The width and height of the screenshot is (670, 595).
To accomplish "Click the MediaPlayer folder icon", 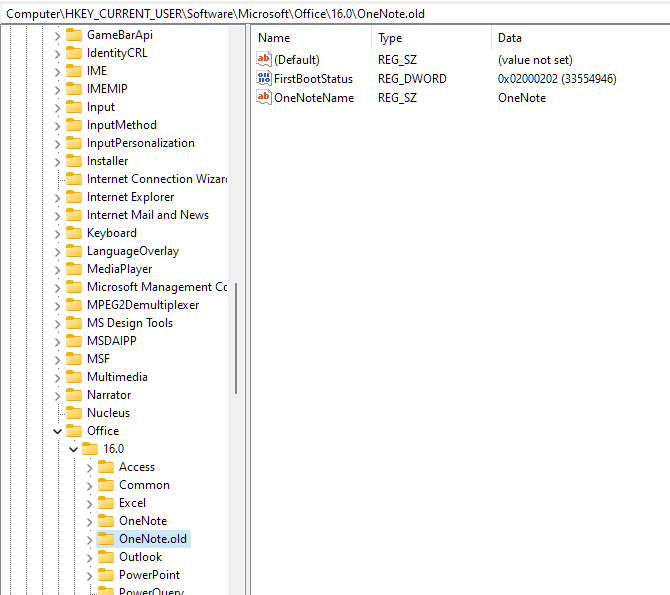I will click(x=74, y=269).
